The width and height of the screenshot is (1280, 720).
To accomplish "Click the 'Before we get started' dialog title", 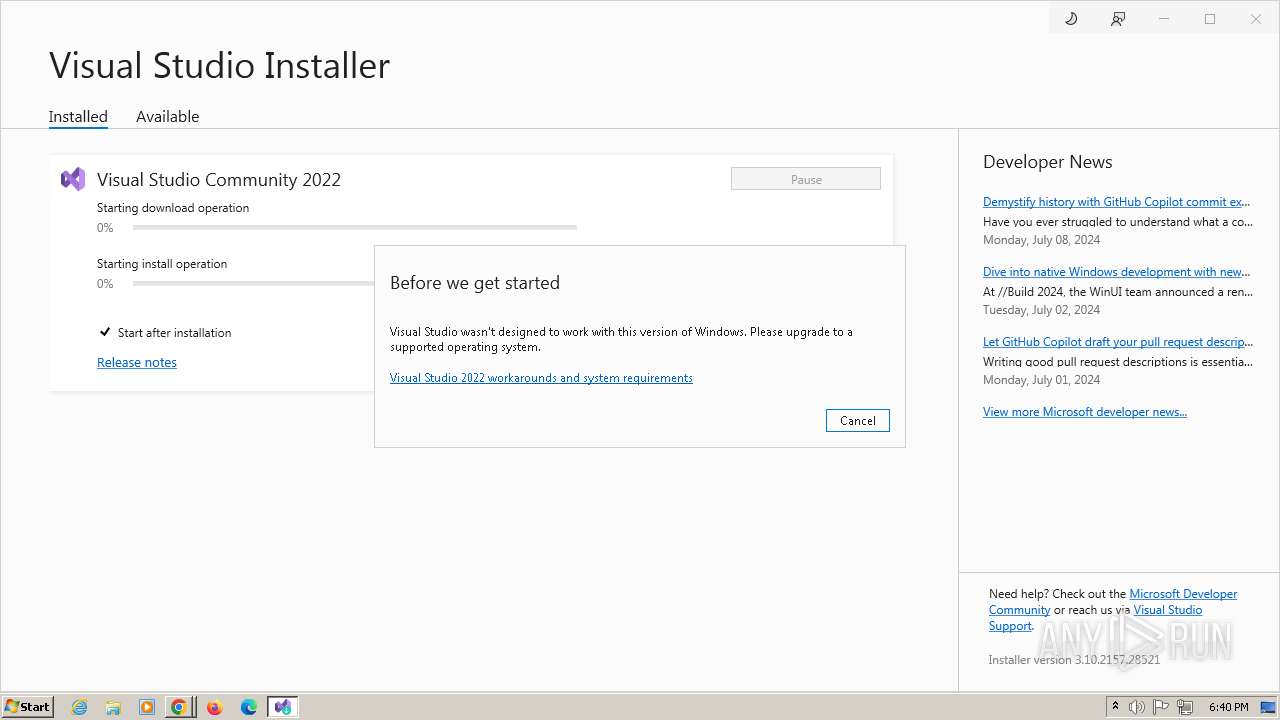I will click(475, 283).
